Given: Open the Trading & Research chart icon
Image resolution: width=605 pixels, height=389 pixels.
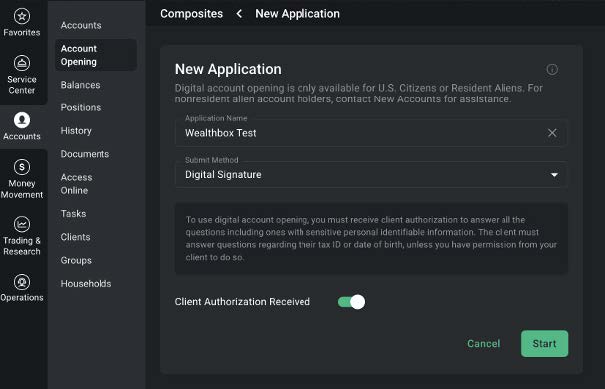Looking at the screenshot, I should (x=22, y=224).
